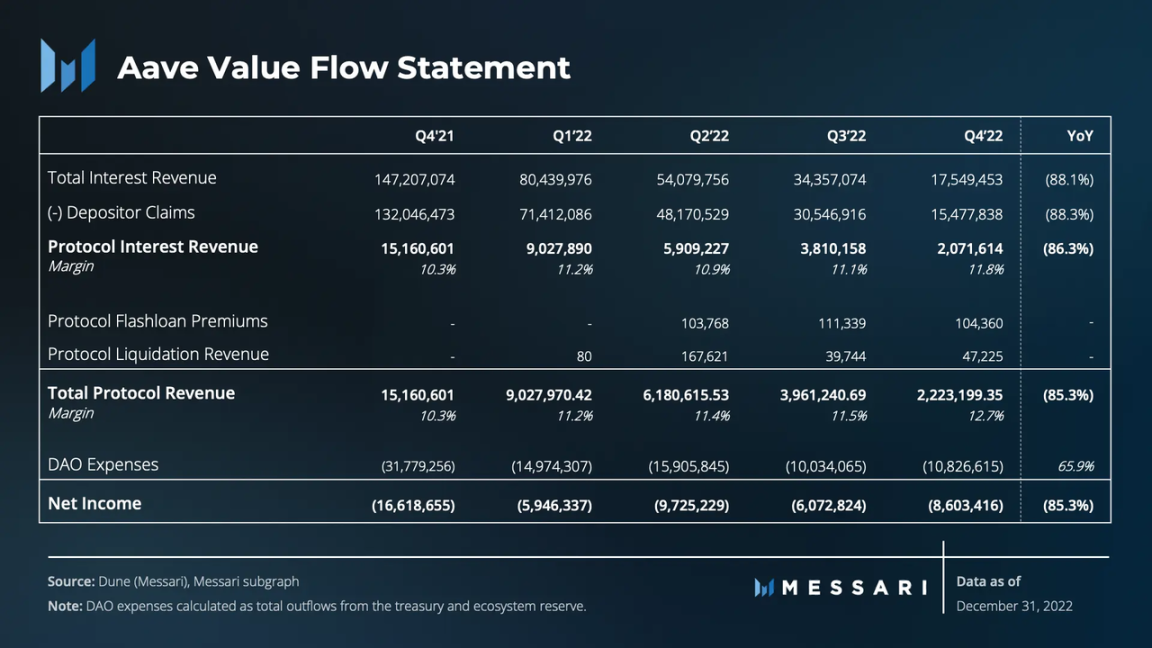Click the DAO Expenses row label
Screen dimensions: 1152x648
coord(103,464)
